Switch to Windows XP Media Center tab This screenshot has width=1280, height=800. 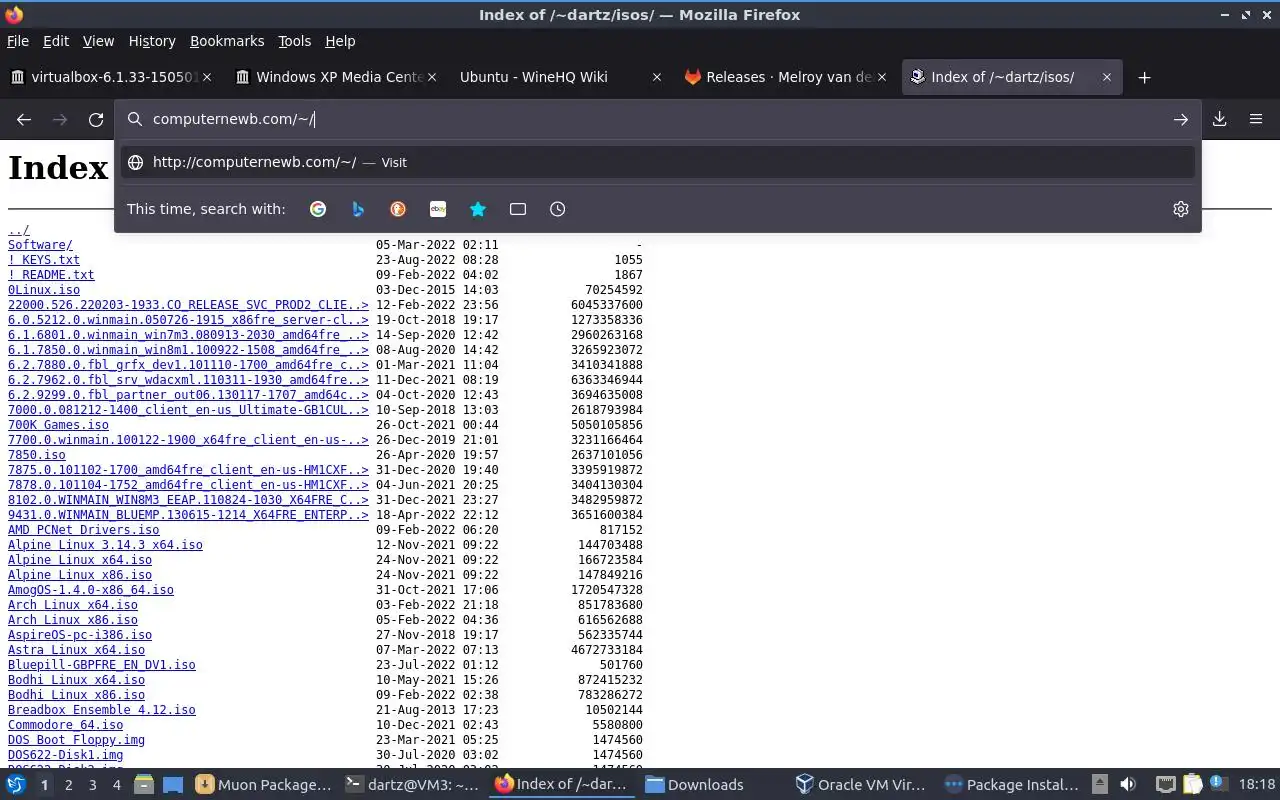[336, 77]
